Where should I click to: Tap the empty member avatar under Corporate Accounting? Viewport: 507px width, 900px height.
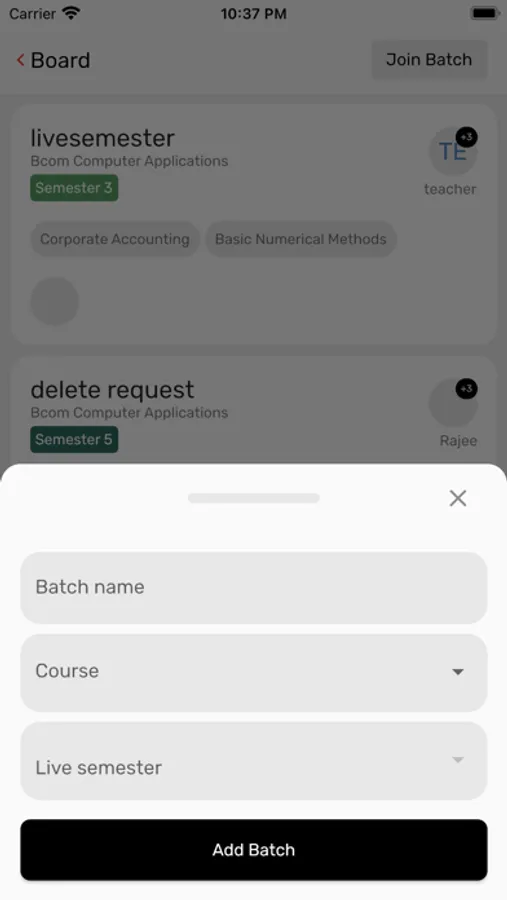coord(55,301)
